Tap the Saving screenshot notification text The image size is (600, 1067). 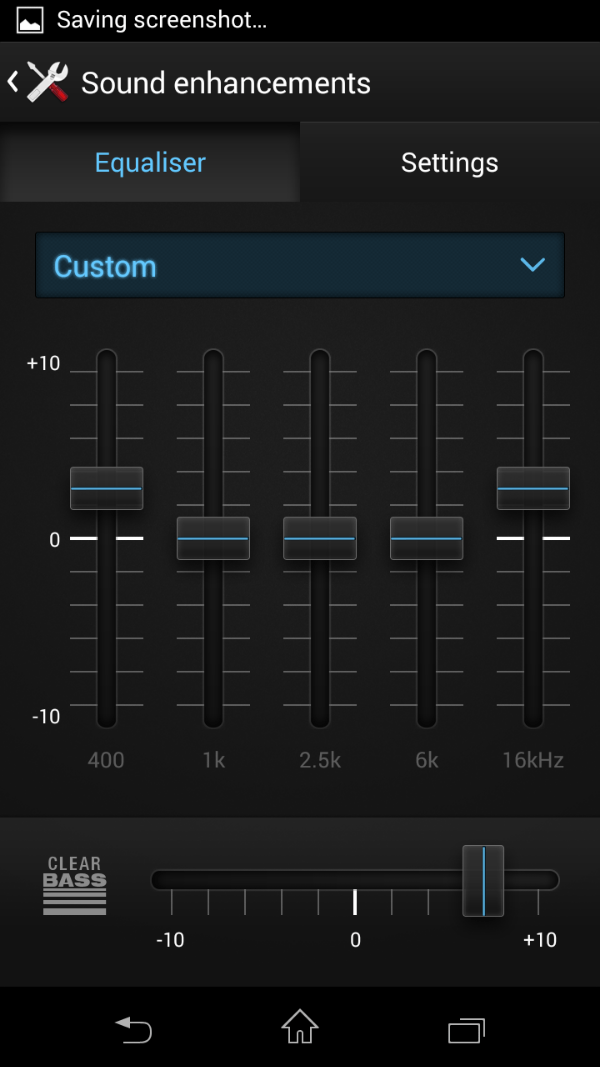(x=162, y=20)
